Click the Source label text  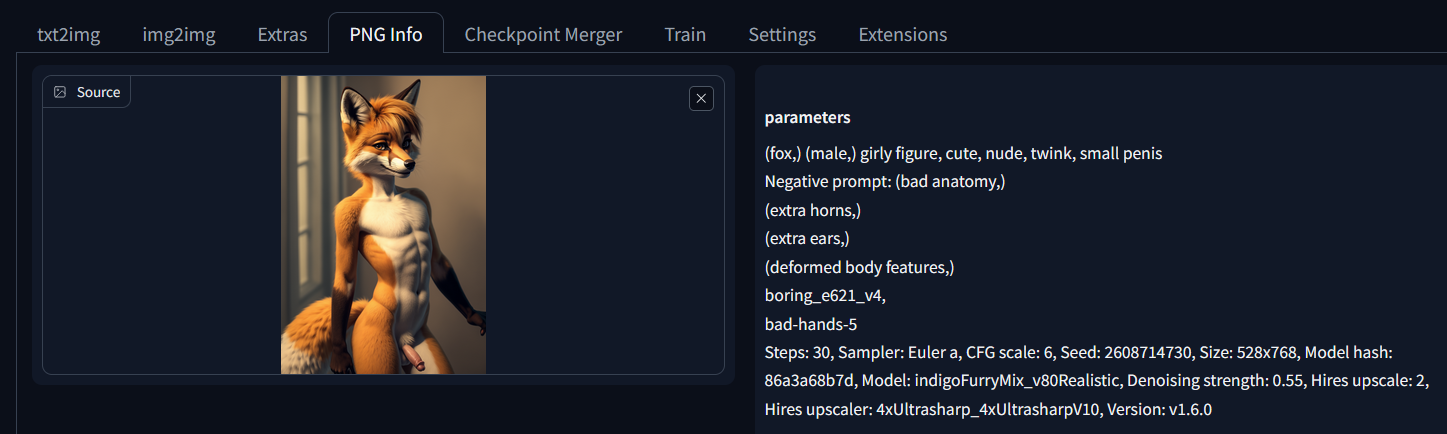click(98, 92)
